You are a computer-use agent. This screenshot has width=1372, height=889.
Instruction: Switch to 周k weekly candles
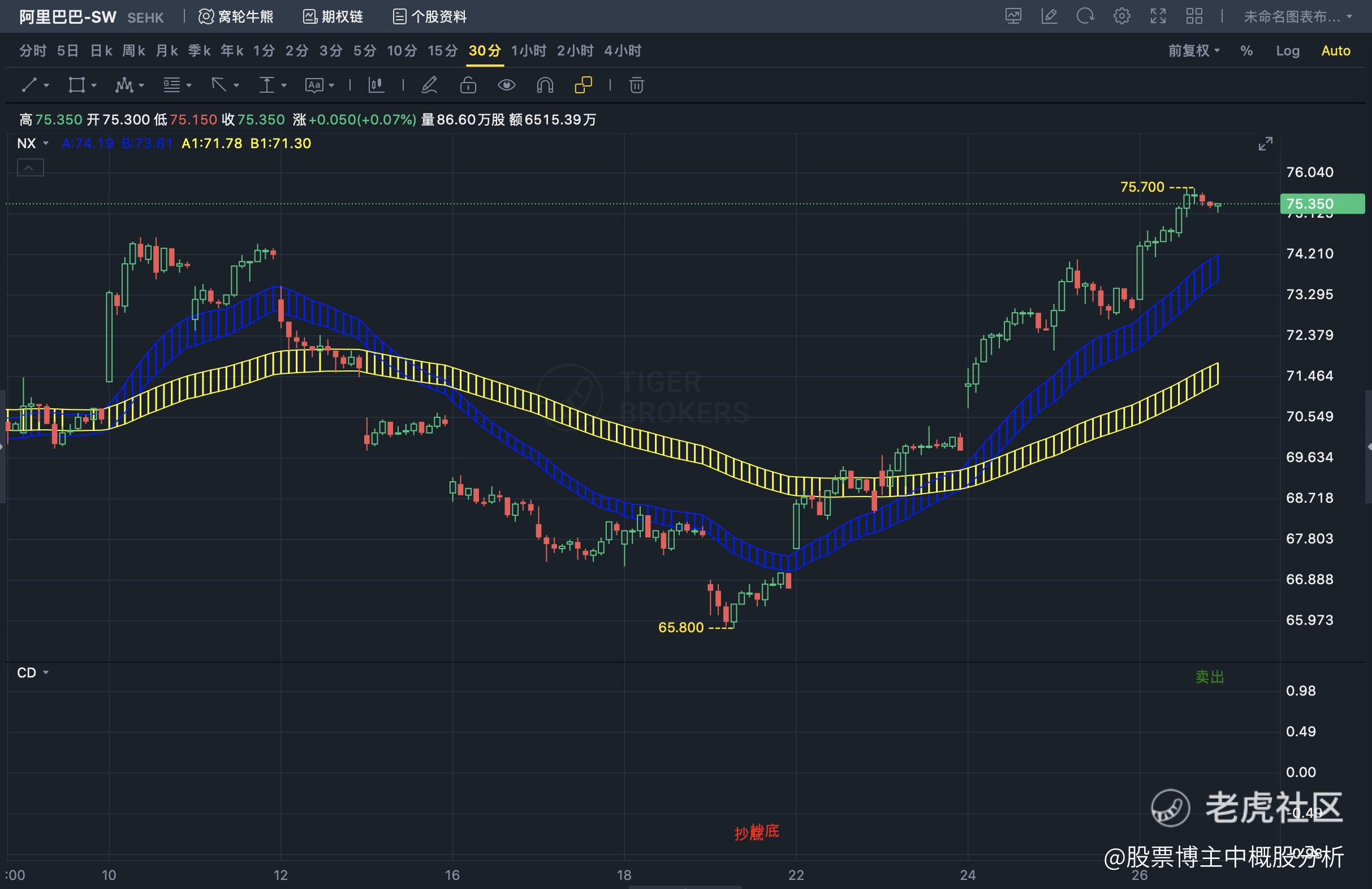(x=133, y=51)
